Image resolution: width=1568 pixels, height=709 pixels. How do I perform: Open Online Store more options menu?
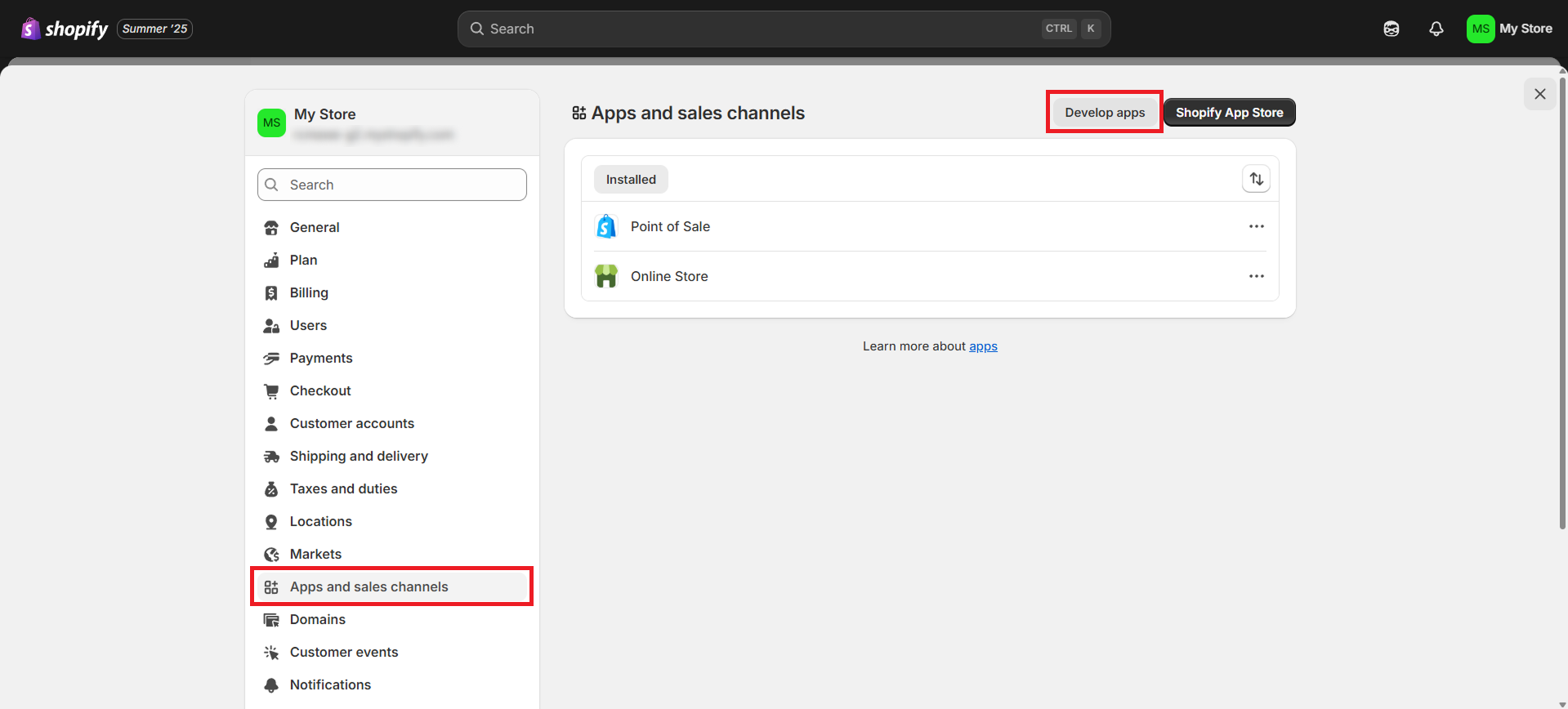pos(1256,276)
